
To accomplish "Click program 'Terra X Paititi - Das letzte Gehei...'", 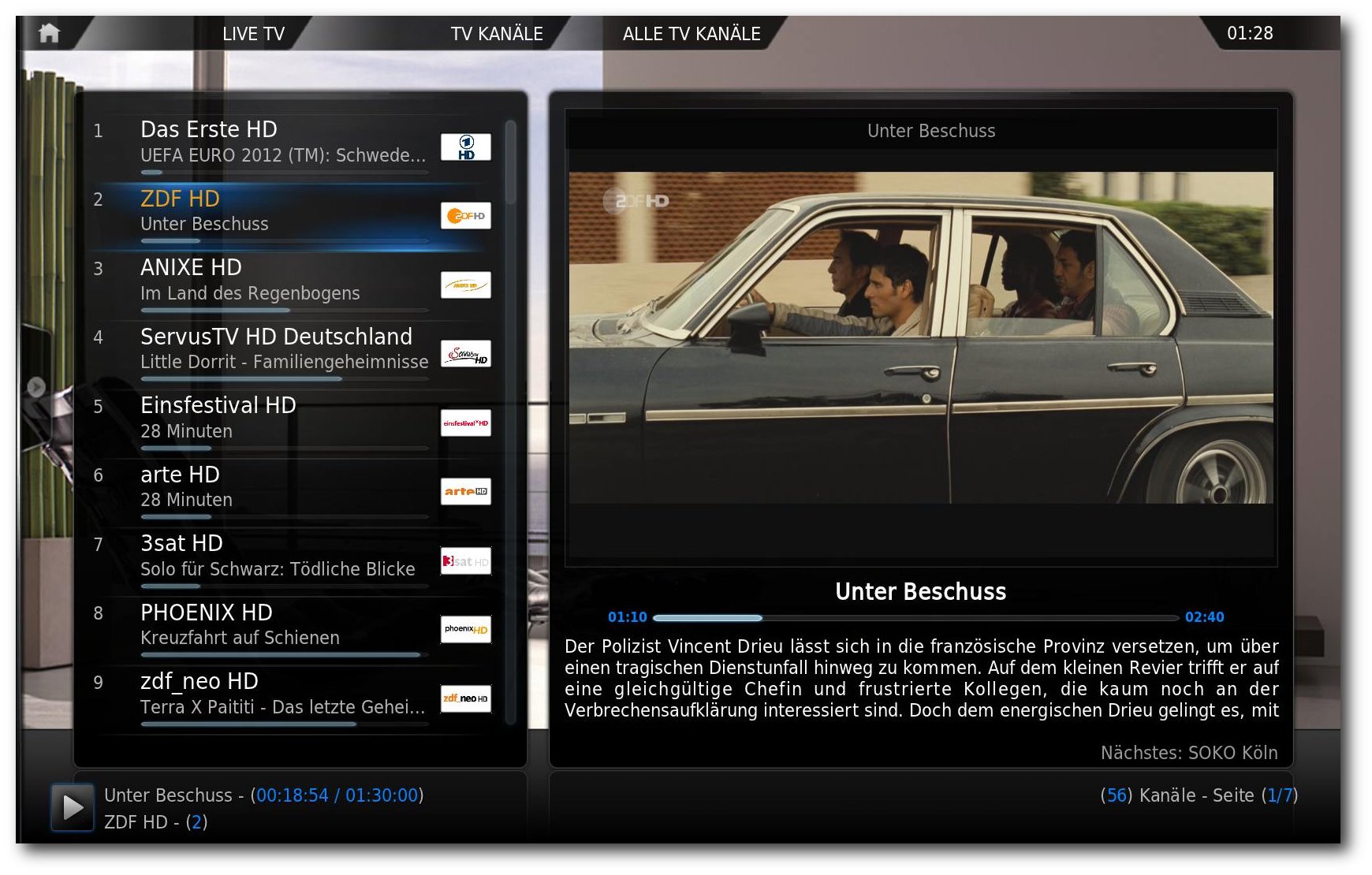I will (282, 707).
